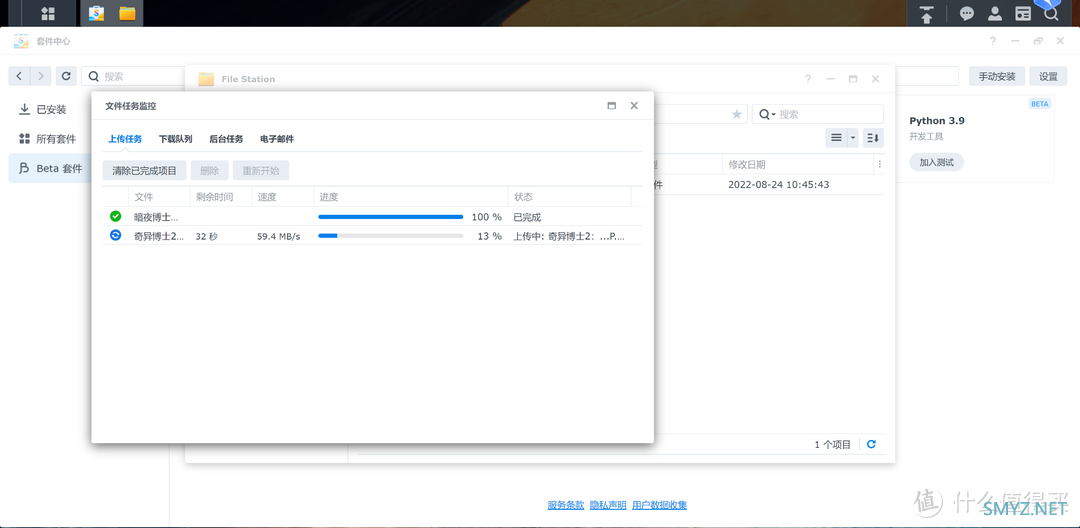Add current folder to favorites star

pyautogui.click(x=737, y=114)
